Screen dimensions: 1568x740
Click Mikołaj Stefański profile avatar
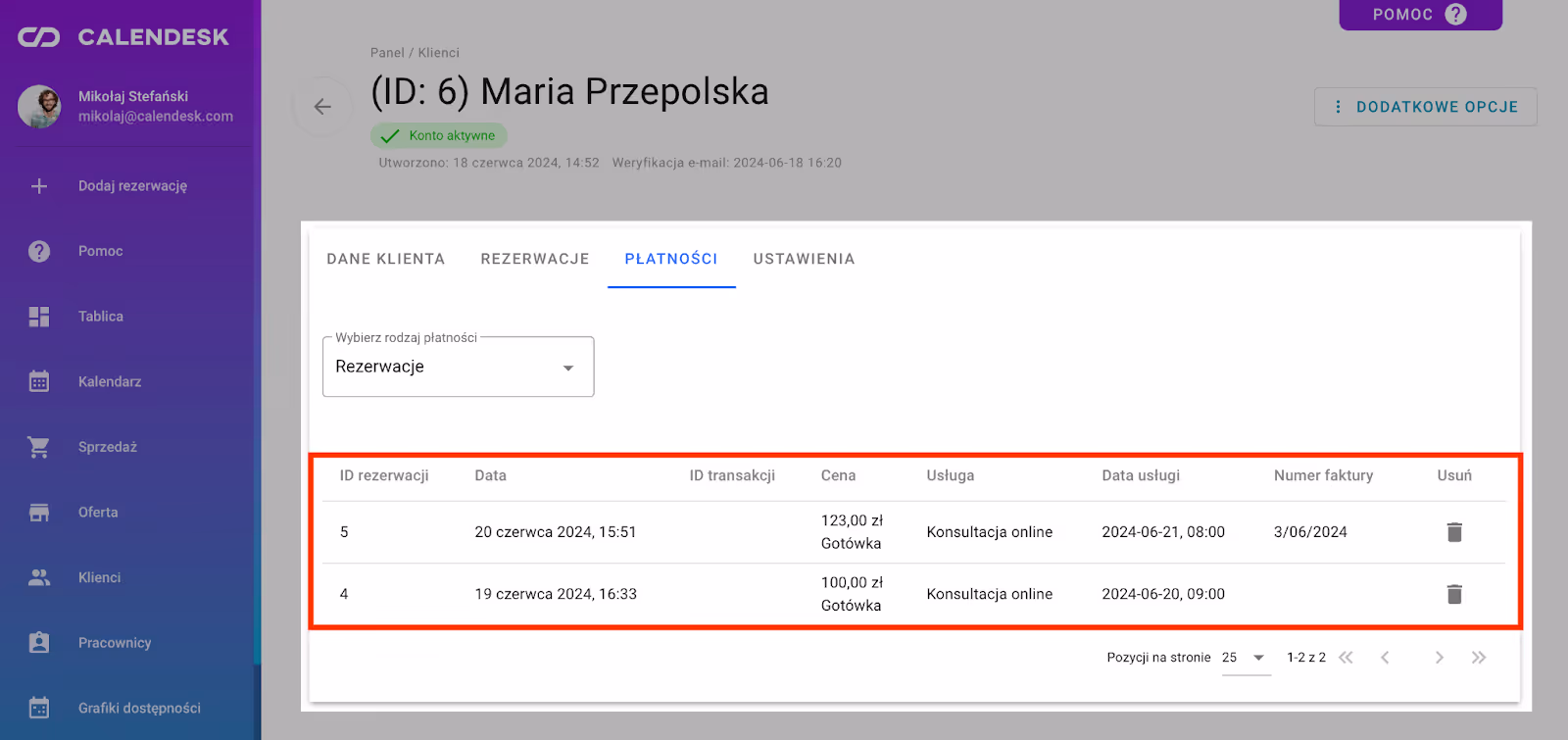[x=39, y=106]
